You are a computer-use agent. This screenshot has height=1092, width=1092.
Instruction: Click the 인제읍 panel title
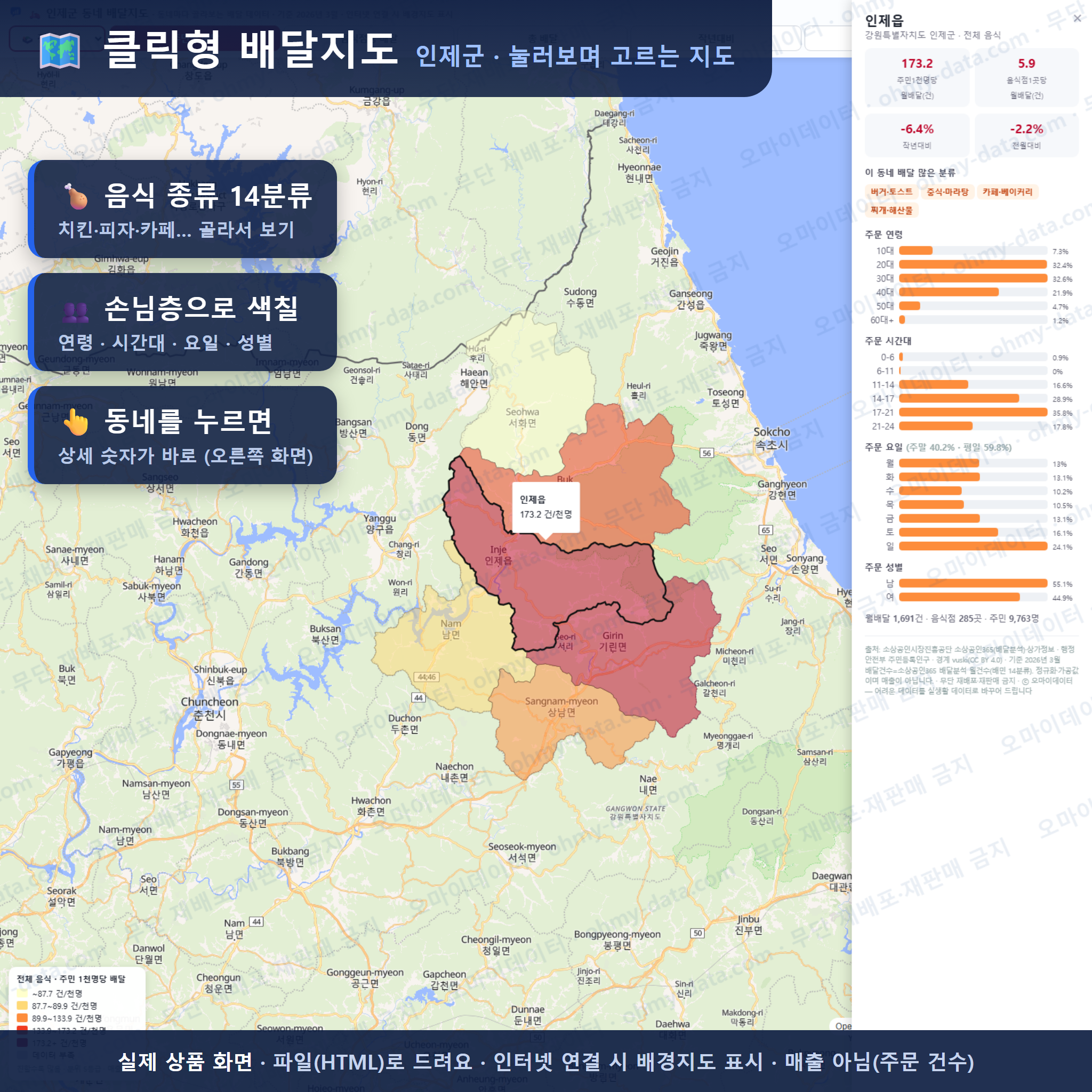coord(884,20)
